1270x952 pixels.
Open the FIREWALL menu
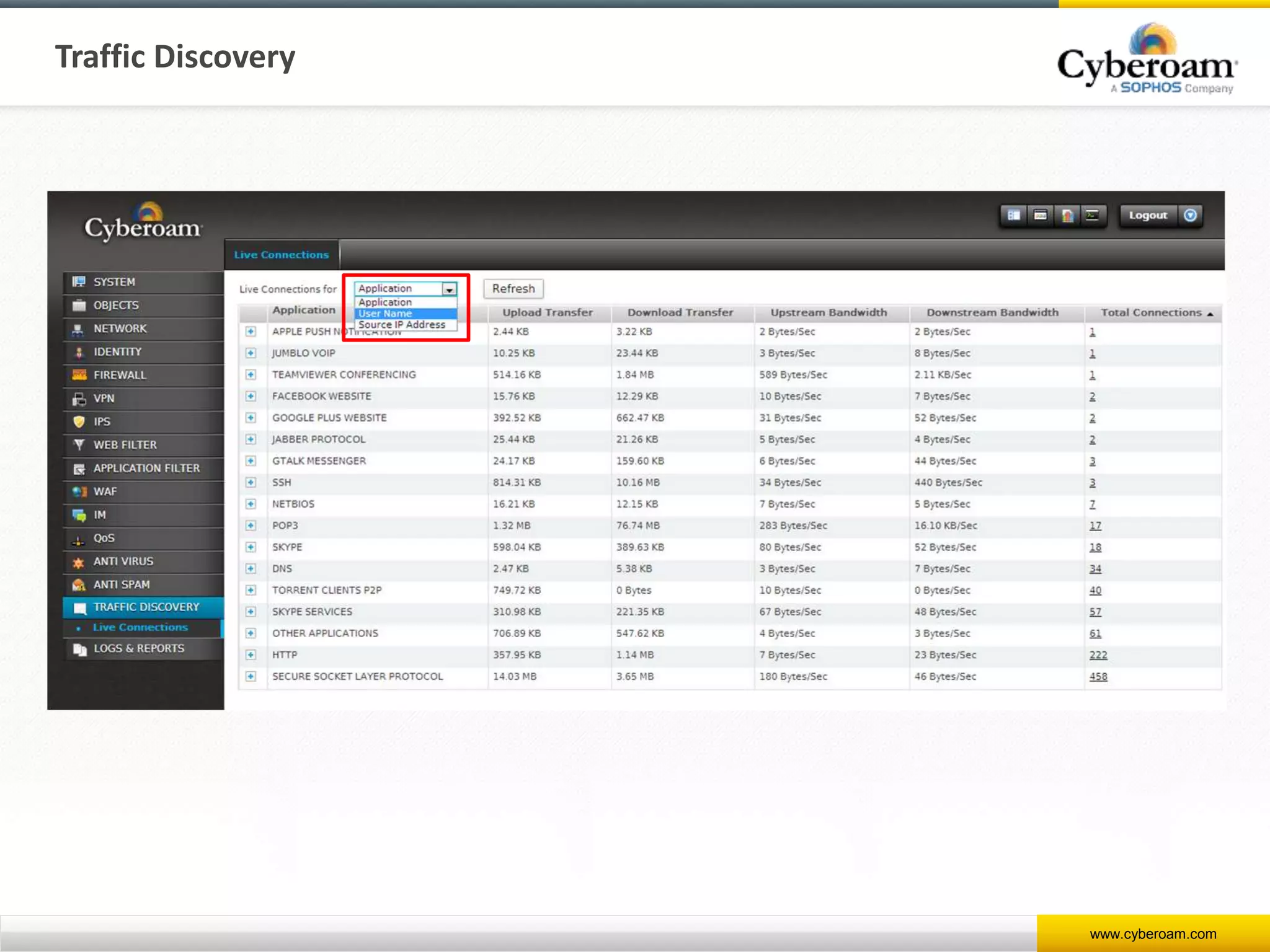pyautogui.click(x=143, y=375)
